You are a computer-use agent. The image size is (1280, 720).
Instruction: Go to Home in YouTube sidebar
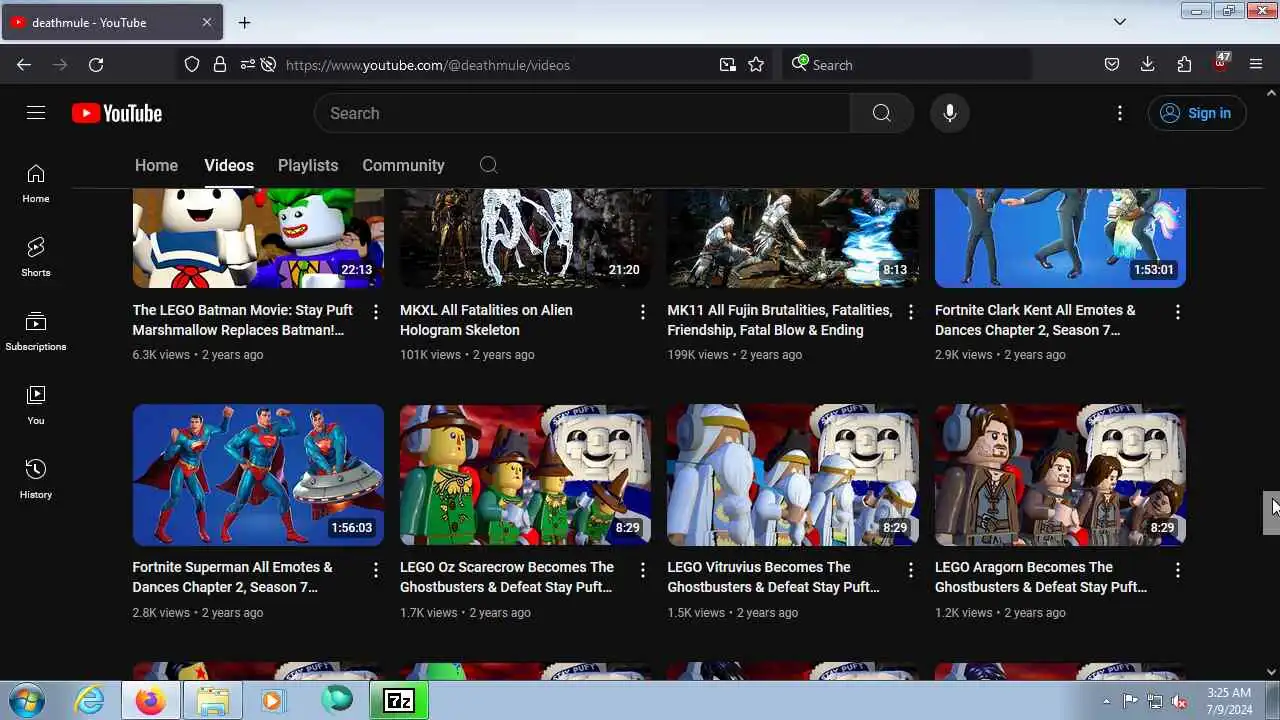(x=36, y=184)
